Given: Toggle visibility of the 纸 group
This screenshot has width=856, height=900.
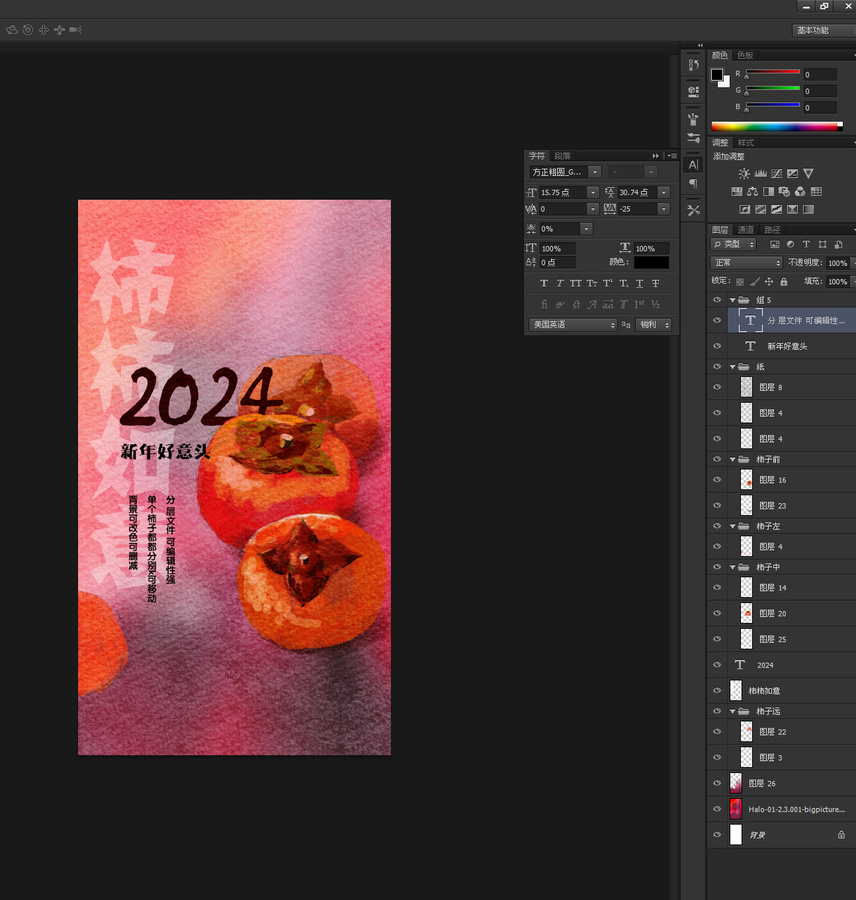Looking at the screenshot, I should point(717,366).
